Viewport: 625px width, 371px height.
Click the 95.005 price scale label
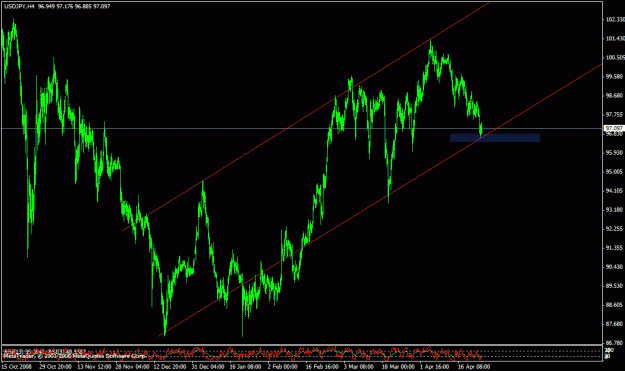pos(614,172)
